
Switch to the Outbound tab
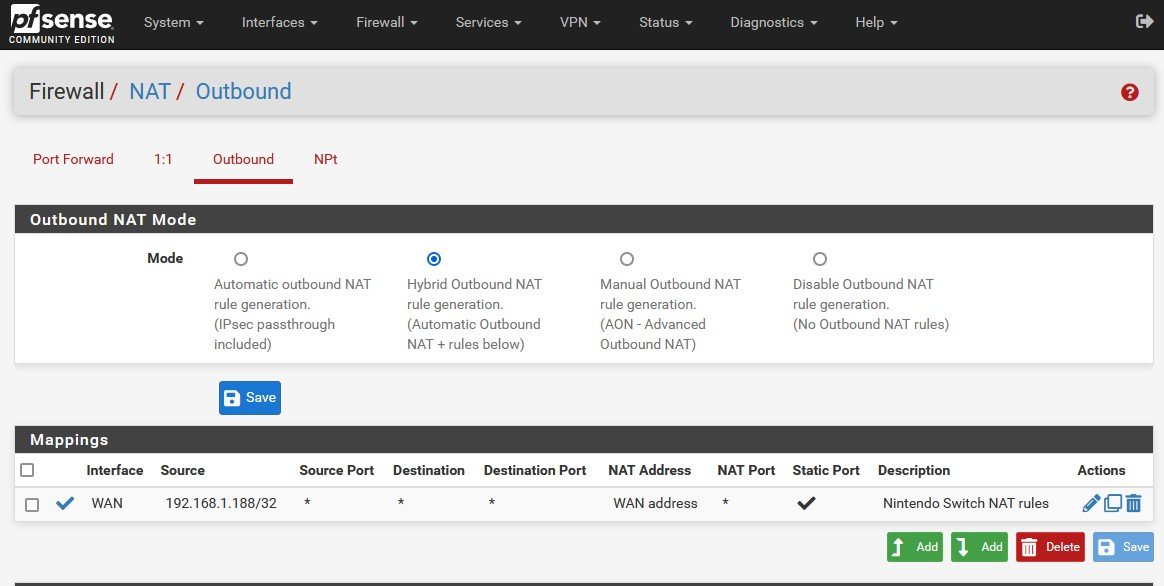(x=243, y=159)
